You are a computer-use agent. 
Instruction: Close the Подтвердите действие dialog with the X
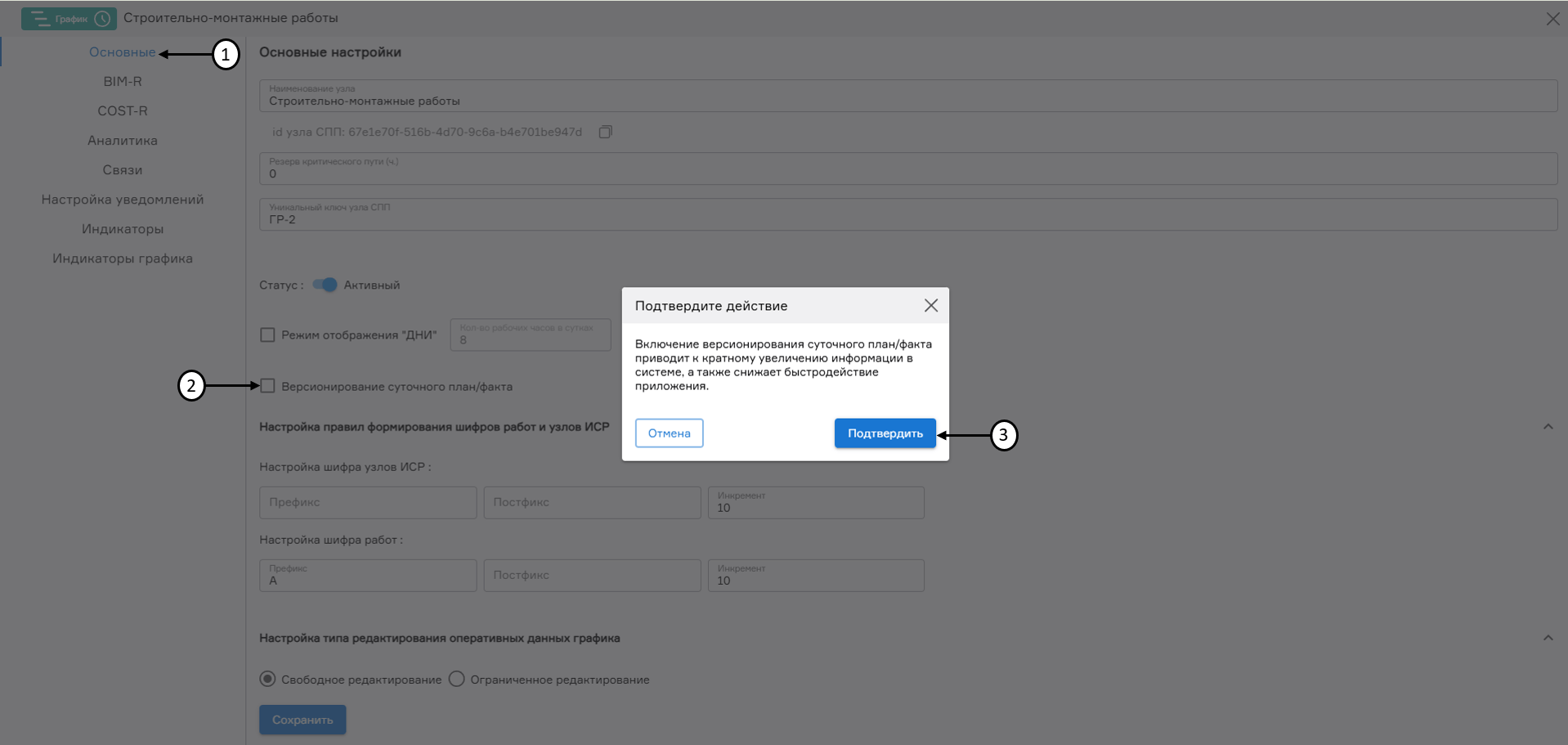click(x=930, y=305)
